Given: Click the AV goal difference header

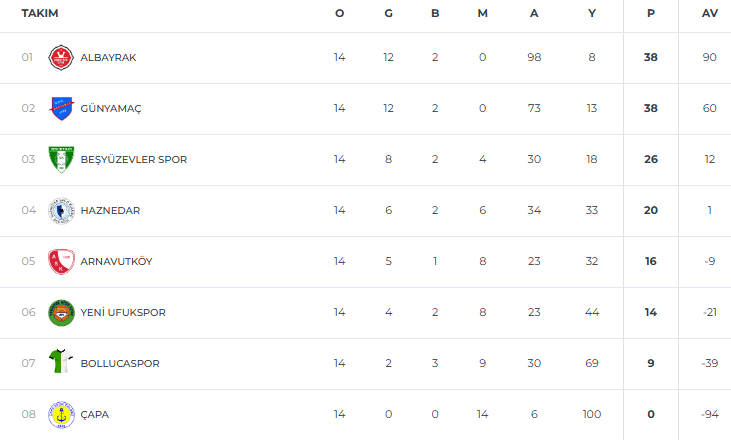Looking at the screenshot, I should point(710,13).
